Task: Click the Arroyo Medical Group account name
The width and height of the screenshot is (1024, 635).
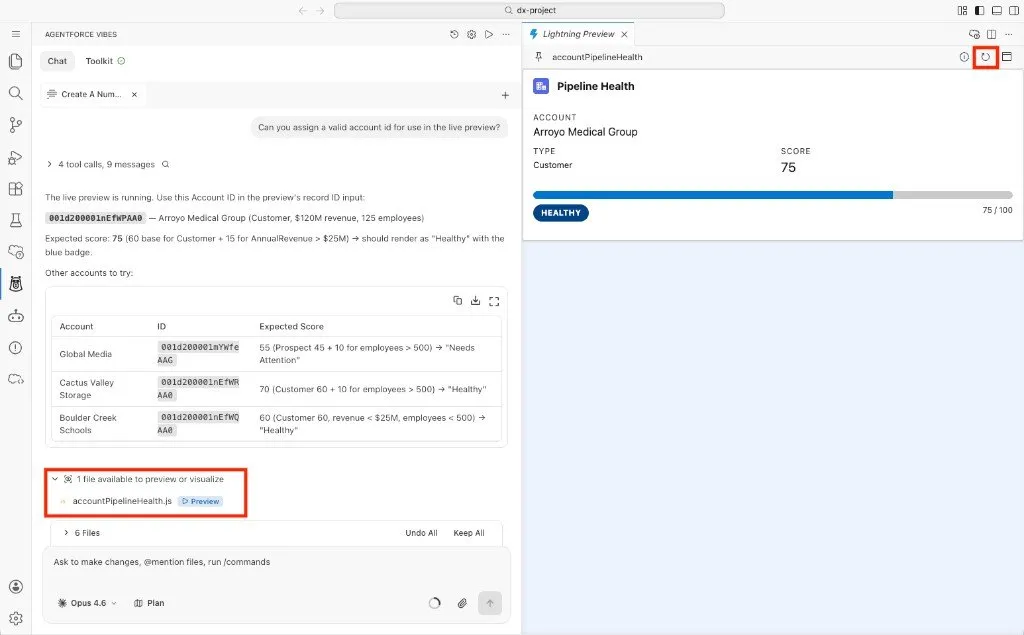Action: click(x=585, y=132)
